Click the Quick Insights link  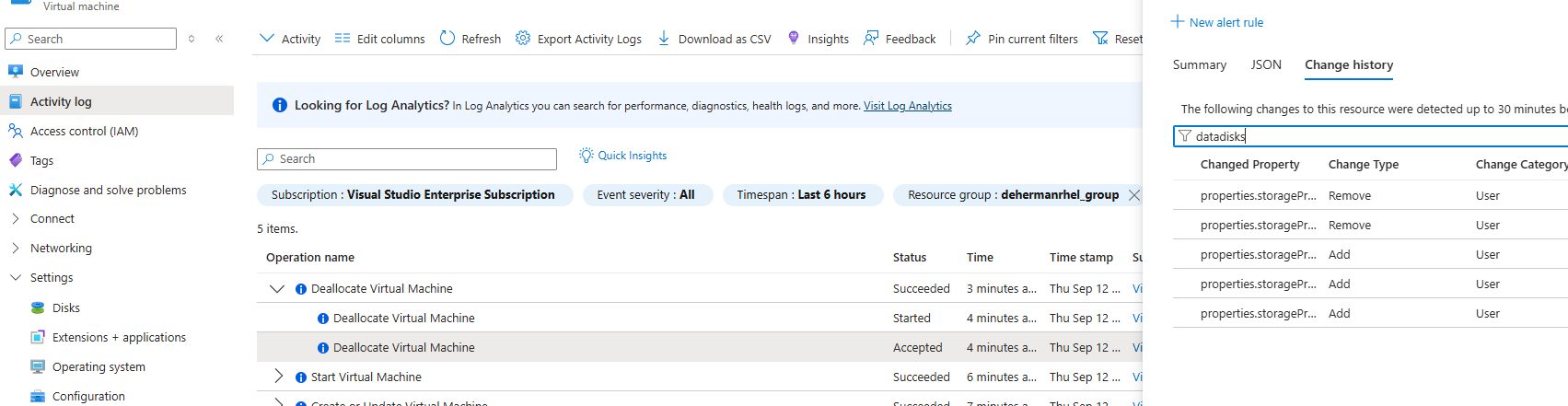click(x=633, y=156)
